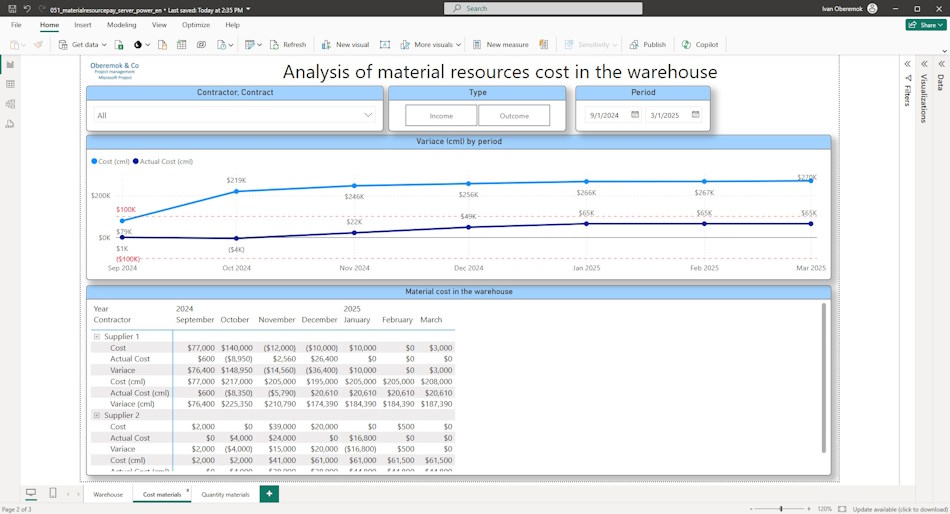The height and width of the screenshot is (514, 950).
Task: Click fit to page icon in status bar
Action: (842, 509)
